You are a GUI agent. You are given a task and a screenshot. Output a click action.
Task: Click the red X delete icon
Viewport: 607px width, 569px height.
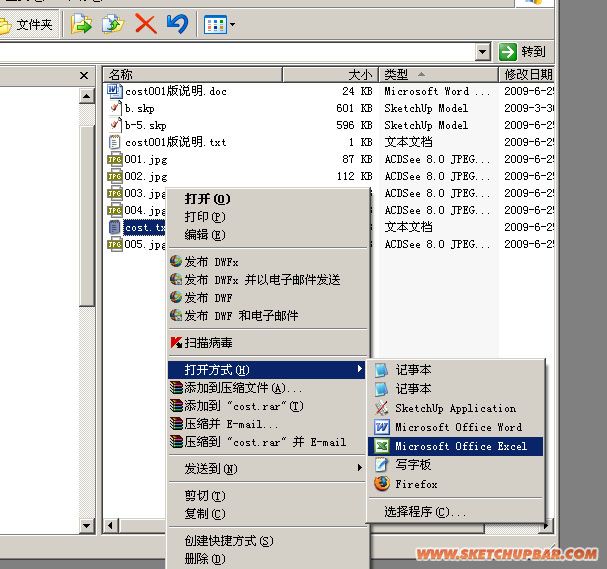point(146,24)
